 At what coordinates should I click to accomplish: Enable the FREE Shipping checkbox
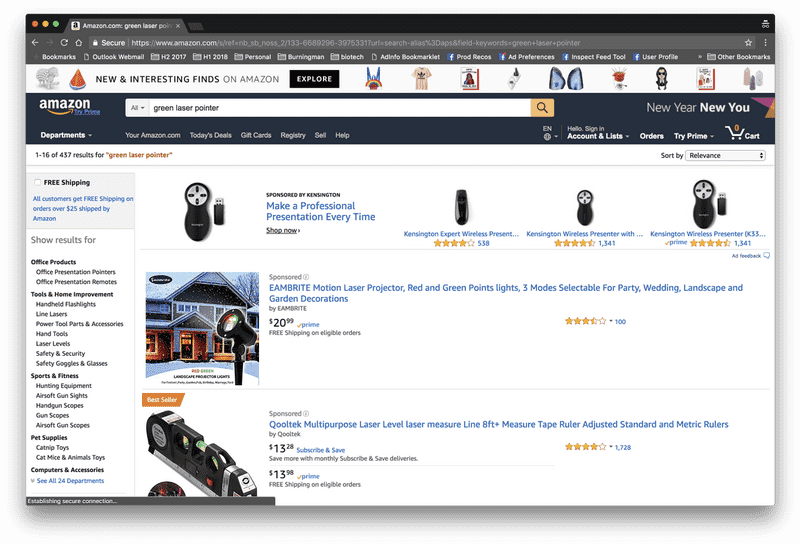point(38,183)
